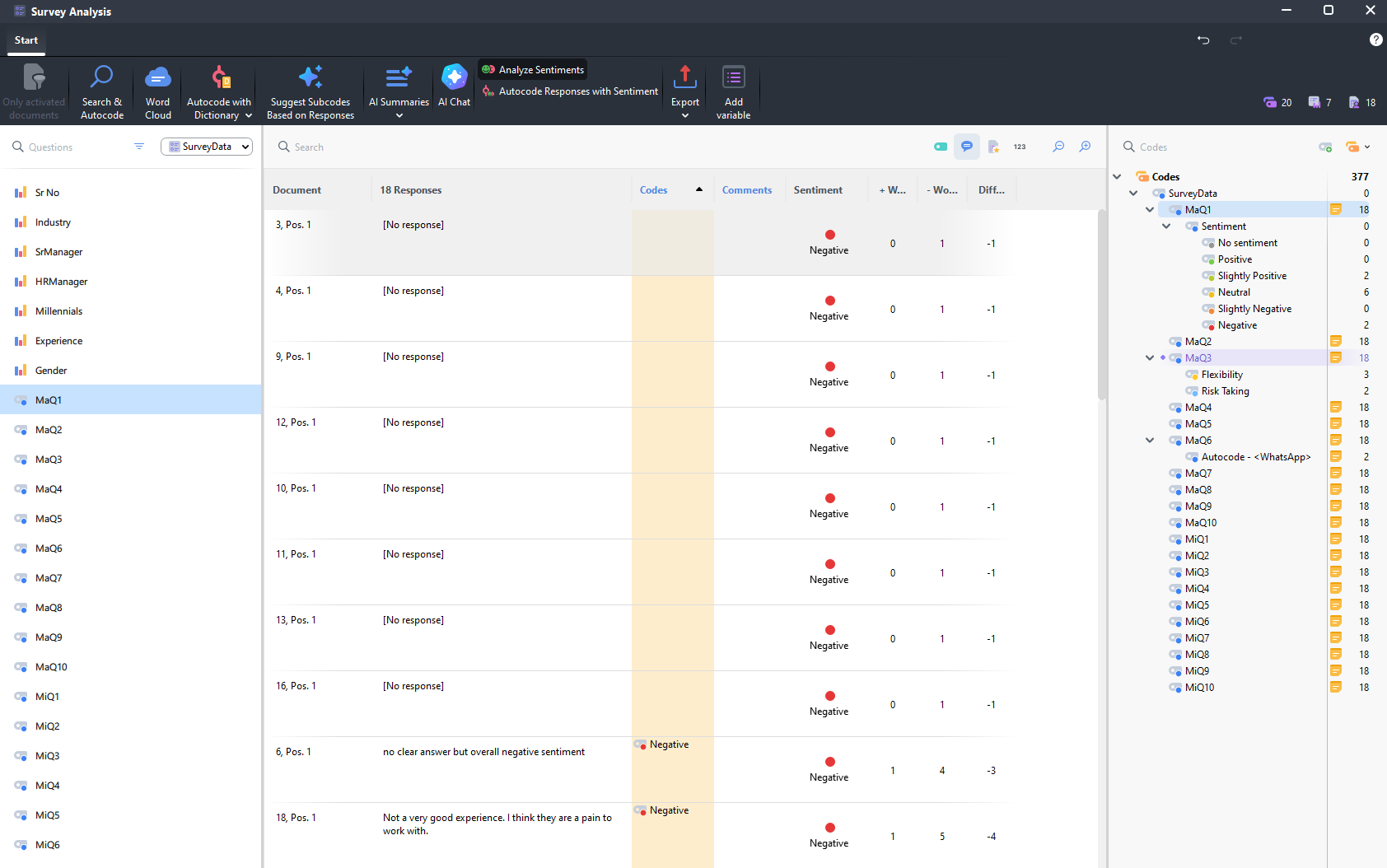Select the Gender variable in Questions list
The width and height of the screenshot is (1387, 868).
coord(131,371)
